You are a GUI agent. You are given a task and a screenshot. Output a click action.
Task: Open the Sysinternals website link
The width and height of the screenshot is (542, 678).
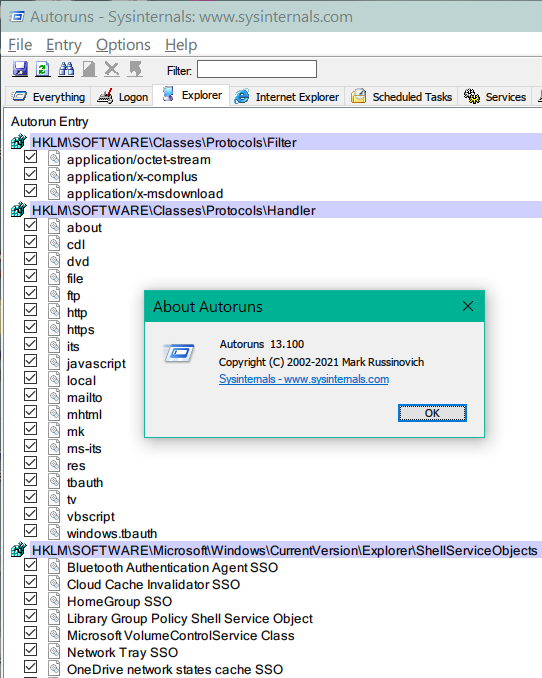tap(304, 379)
